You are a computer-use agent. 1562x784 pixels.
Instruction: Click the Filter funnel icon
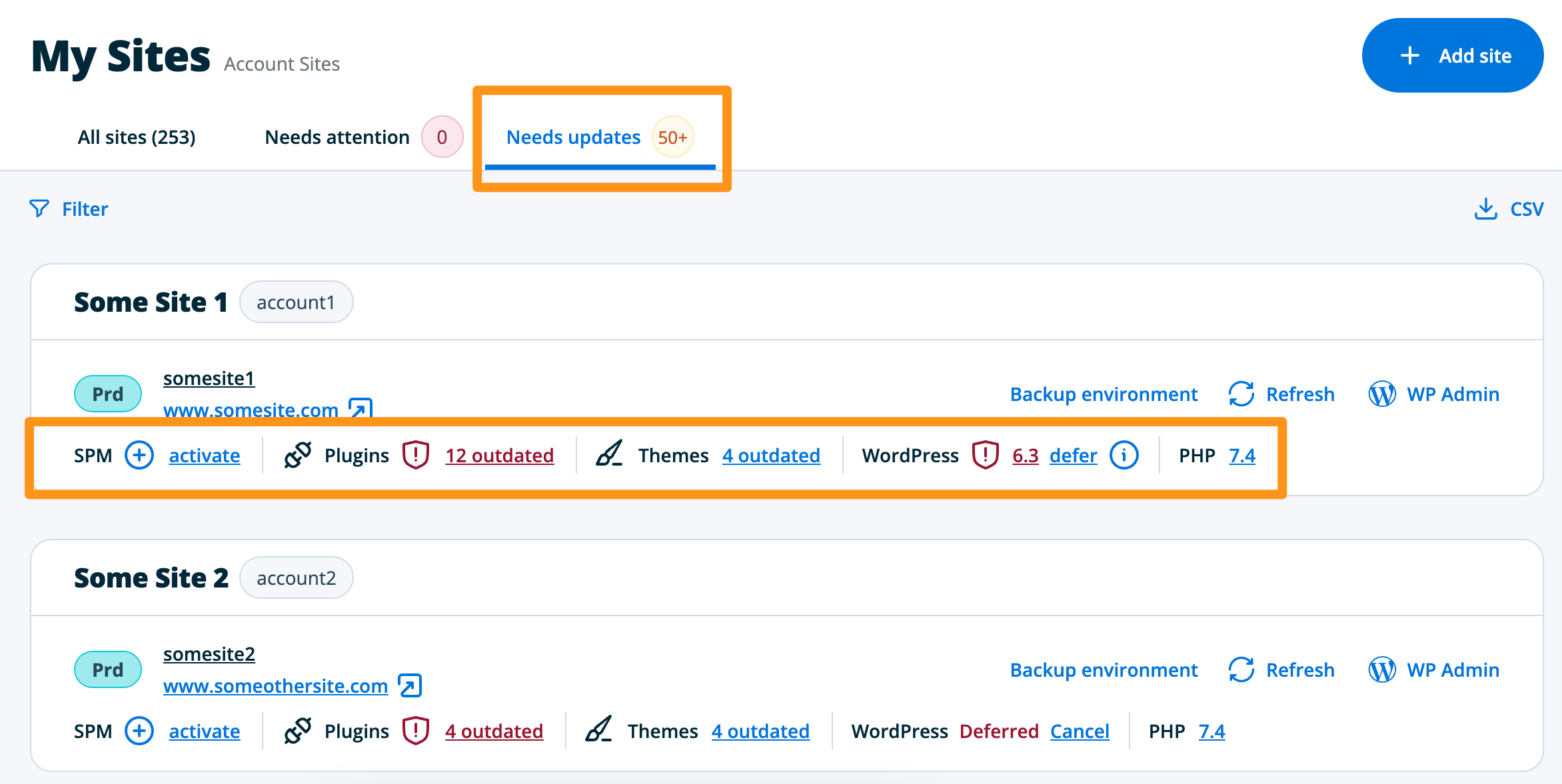pos(39,209)
